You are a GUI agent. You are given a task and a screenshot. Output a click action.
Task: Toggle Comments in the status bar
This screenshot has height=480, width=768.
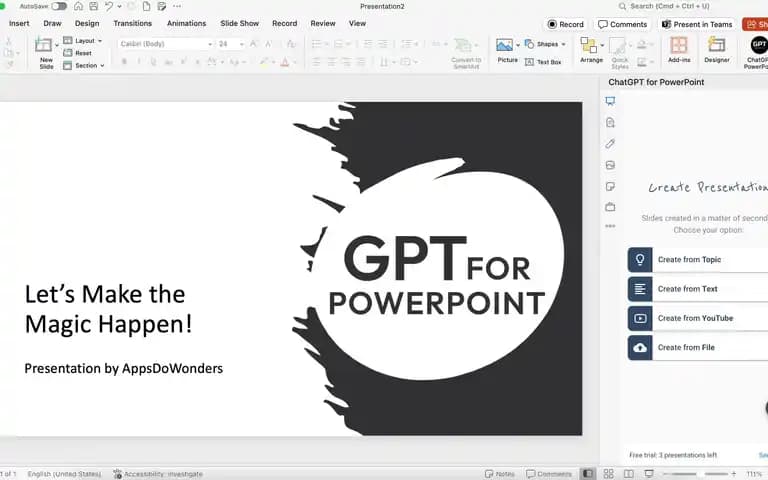(548, 474)
